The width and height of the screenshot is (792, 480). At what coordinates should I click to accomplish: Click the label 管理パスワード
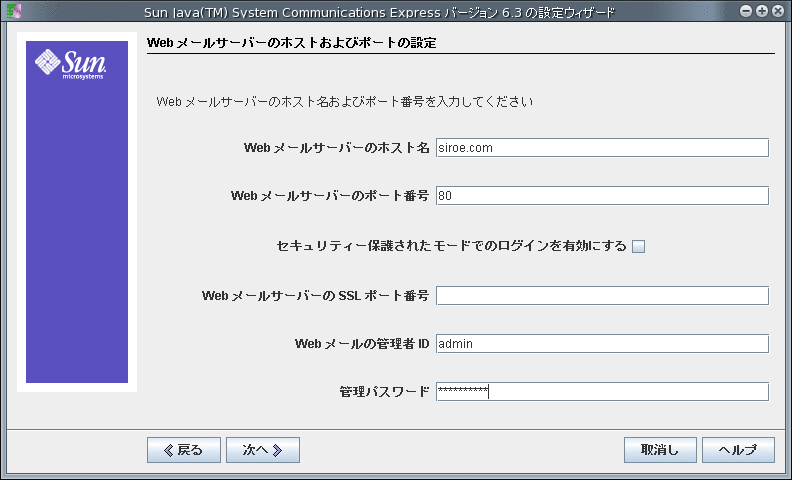pyautogui.click(x=384, y=392)
